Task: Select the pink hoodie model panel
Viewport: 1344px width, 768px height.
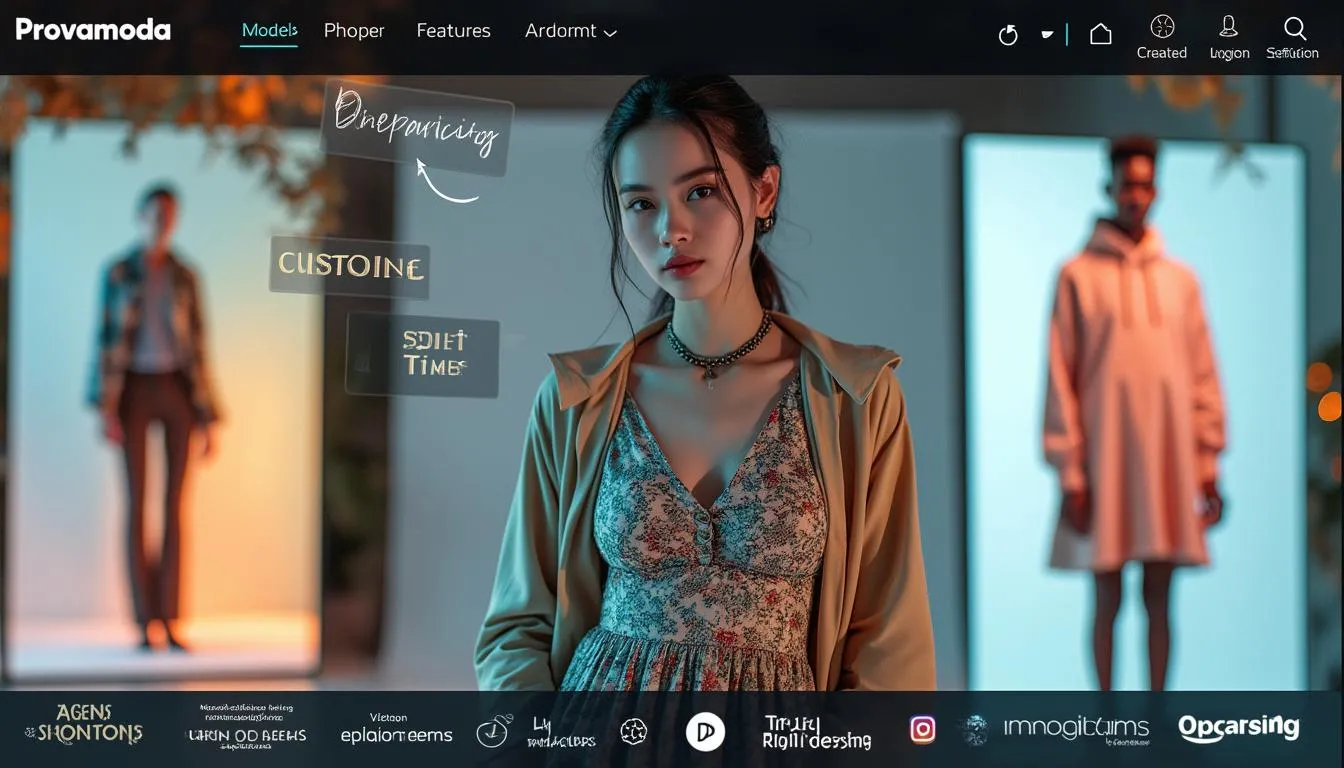Action: tap(1134, 410)
